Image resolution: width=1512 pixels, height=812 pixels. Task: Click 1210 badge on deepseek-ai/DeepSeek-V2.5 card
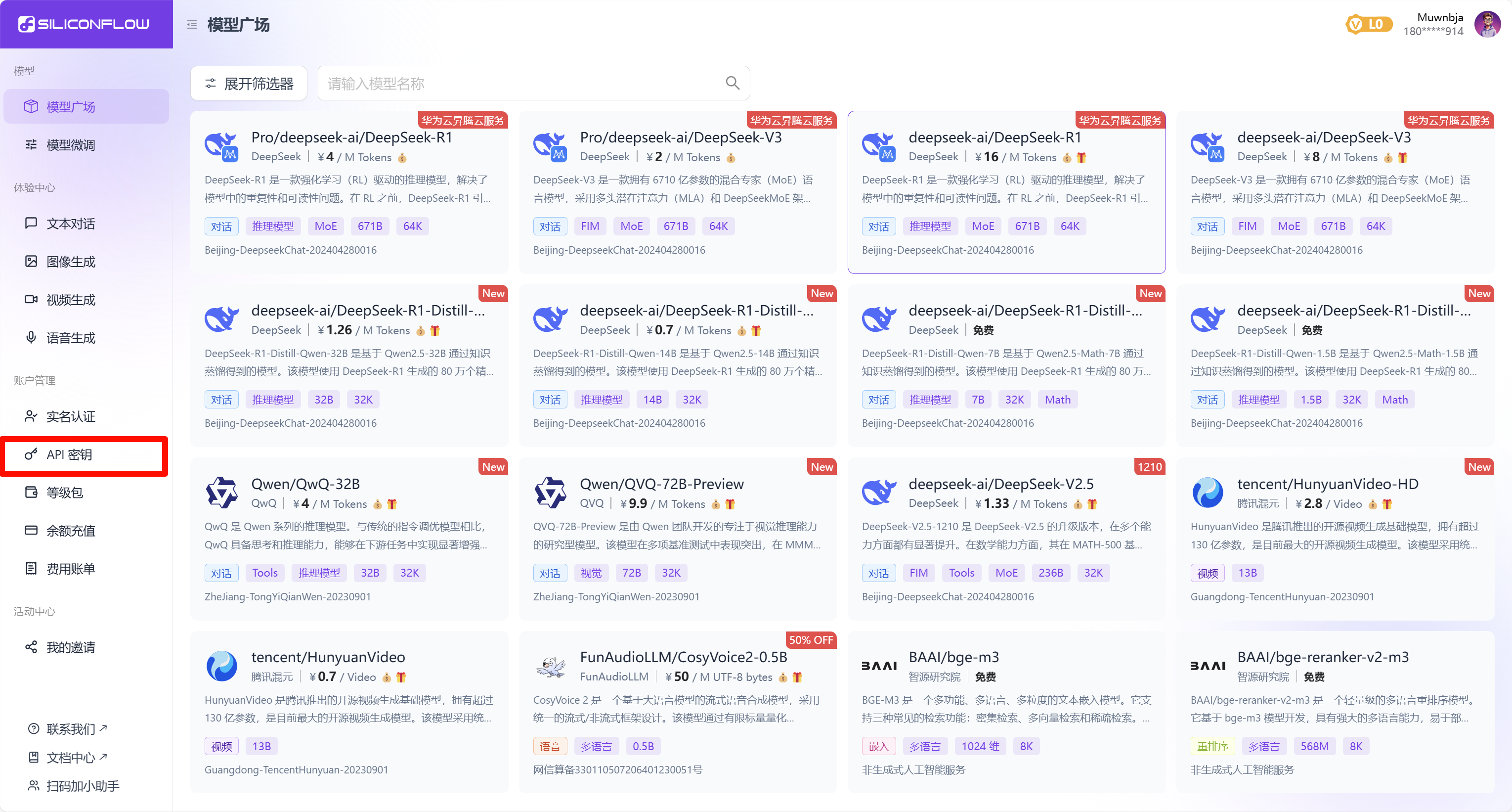[1149, 466]
